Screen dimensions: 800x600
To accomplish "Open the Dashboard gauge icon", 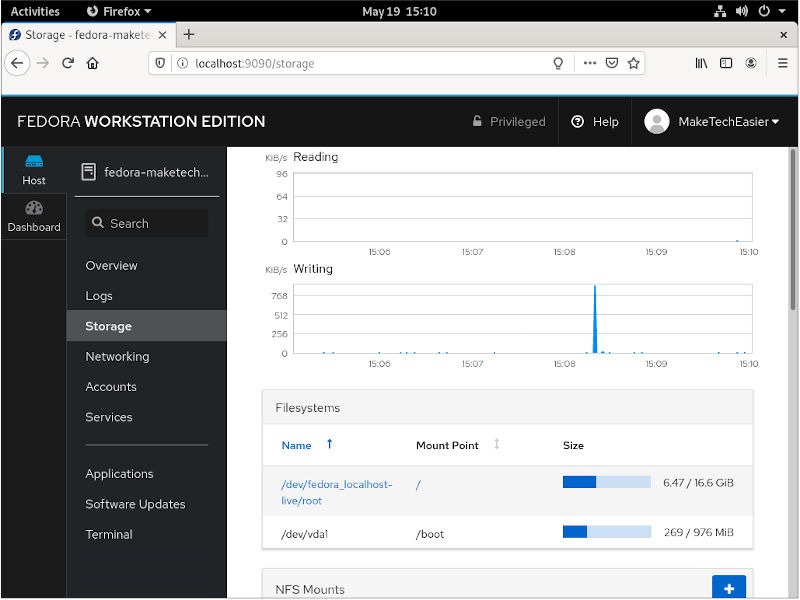I will click(34, 209).
